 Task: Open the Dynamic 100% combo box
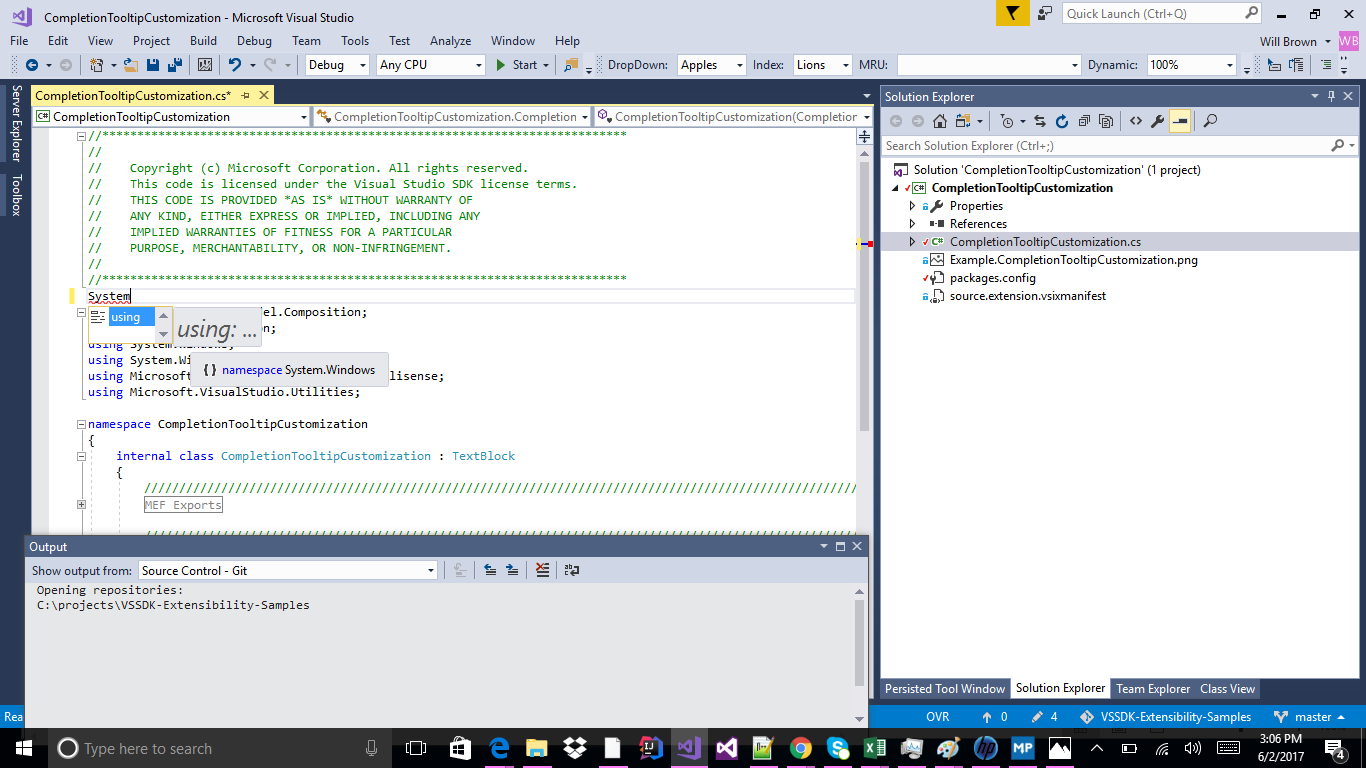point(1191,65)
